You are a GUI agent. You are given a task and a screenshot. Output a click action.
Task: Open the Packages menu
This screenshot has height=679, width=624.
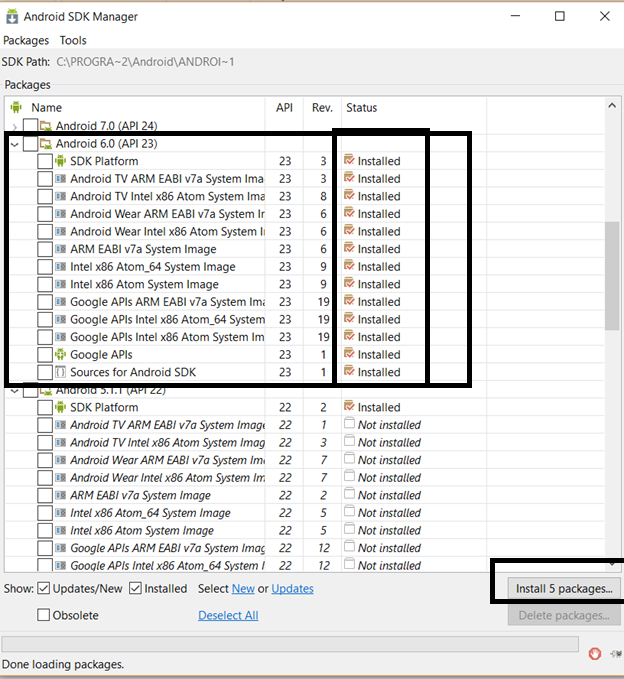26,40
